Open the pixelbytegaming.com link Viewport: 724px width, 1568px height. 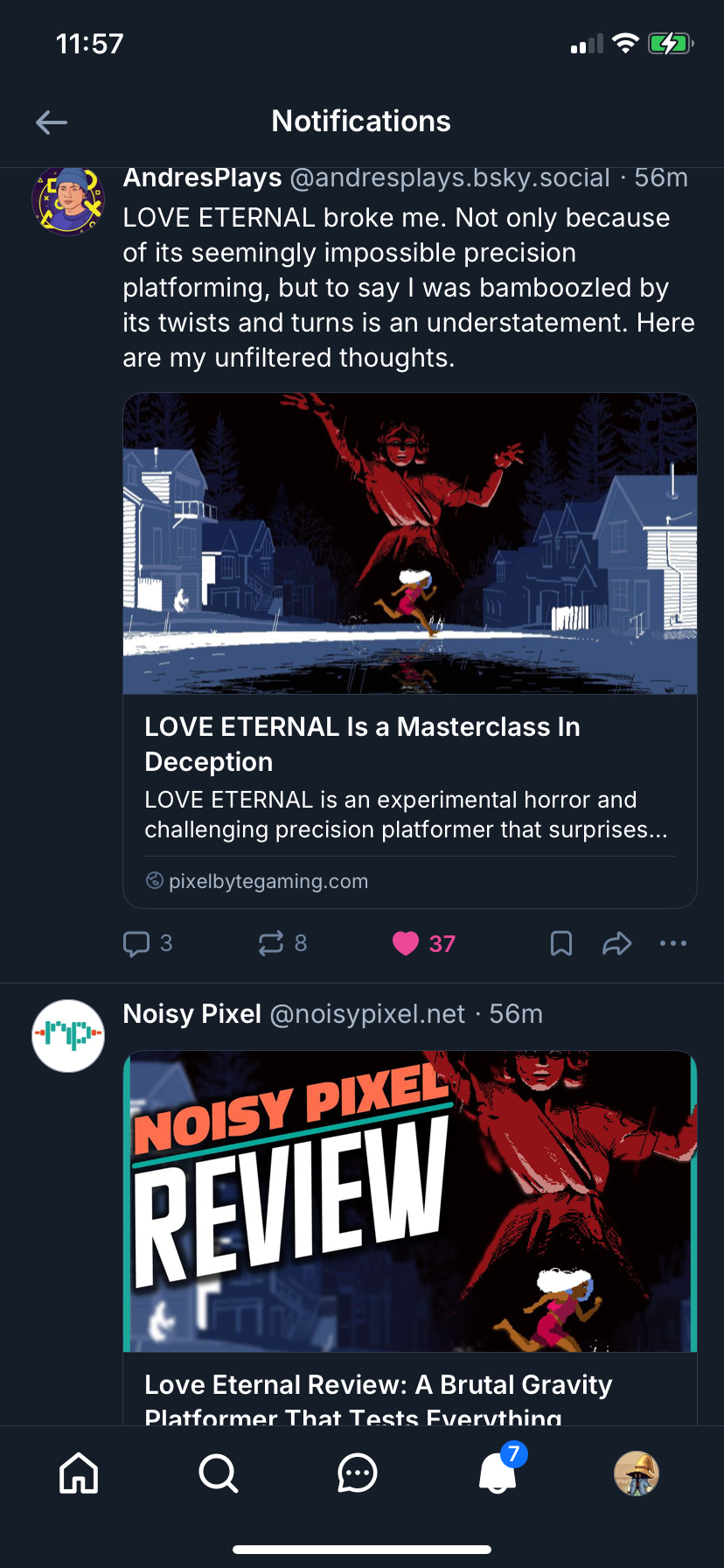click(x=268, y=881)
